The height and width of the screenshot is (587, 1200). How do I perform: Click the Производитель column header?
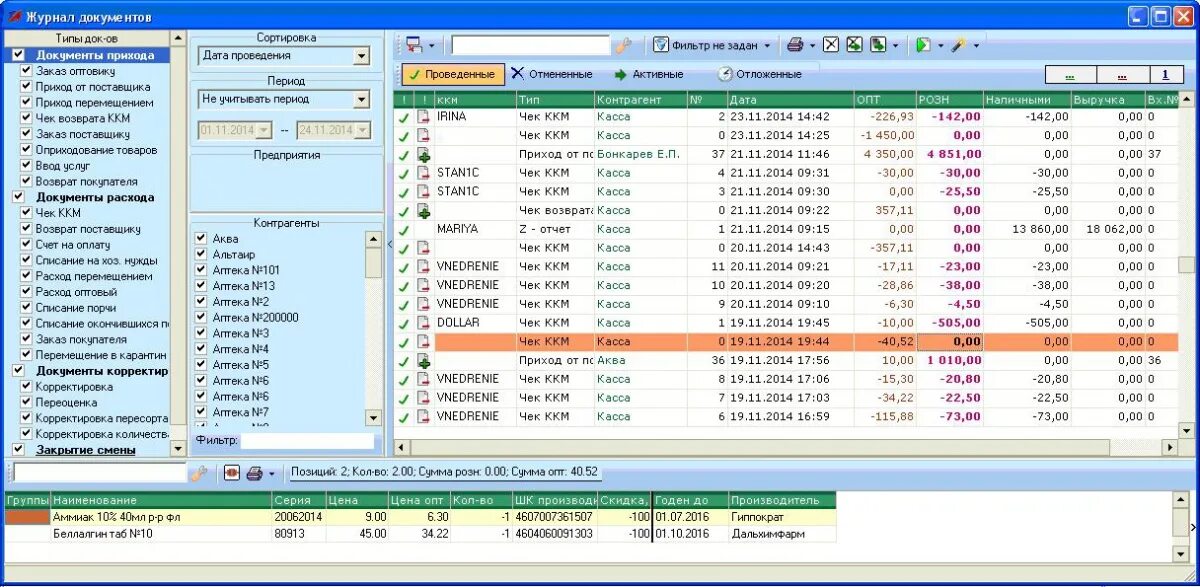[782, 500]
